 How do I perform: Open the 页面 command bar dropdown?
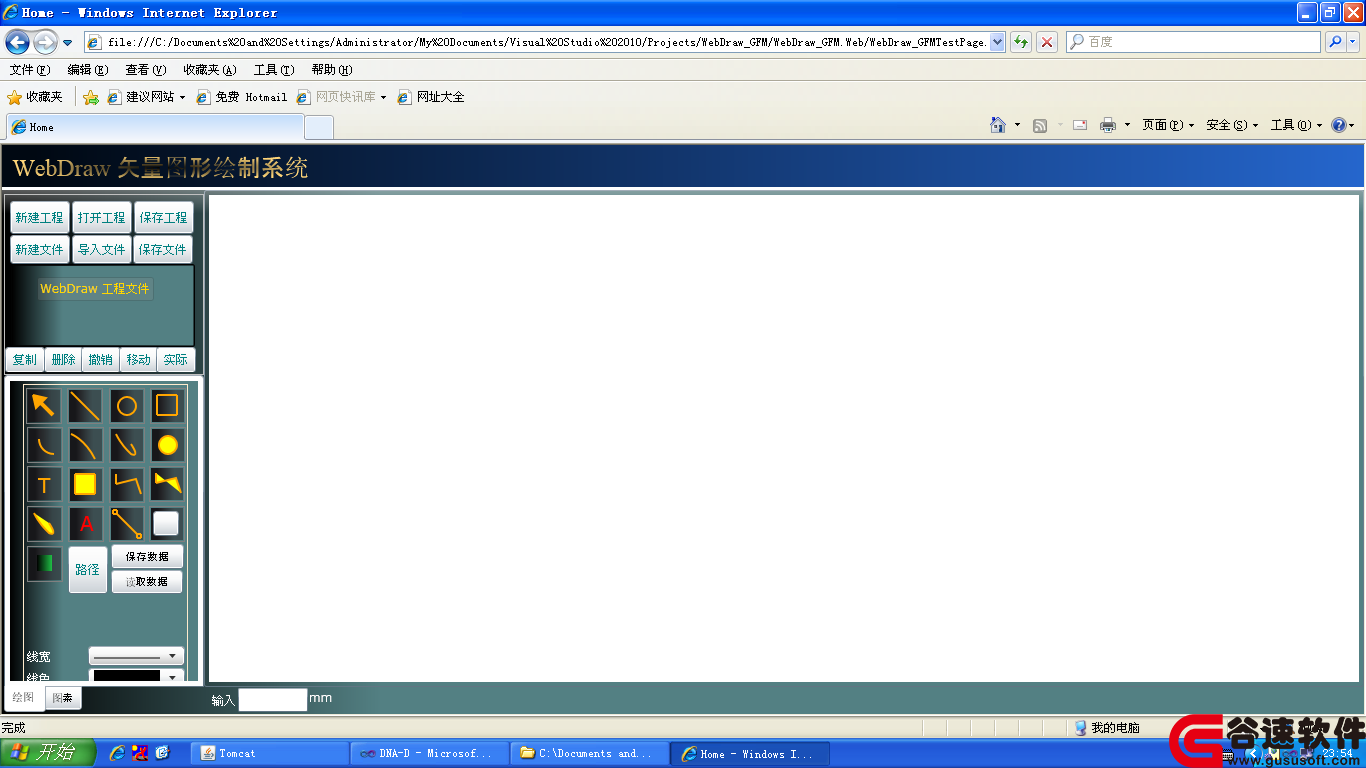(x=1168, y=125)
